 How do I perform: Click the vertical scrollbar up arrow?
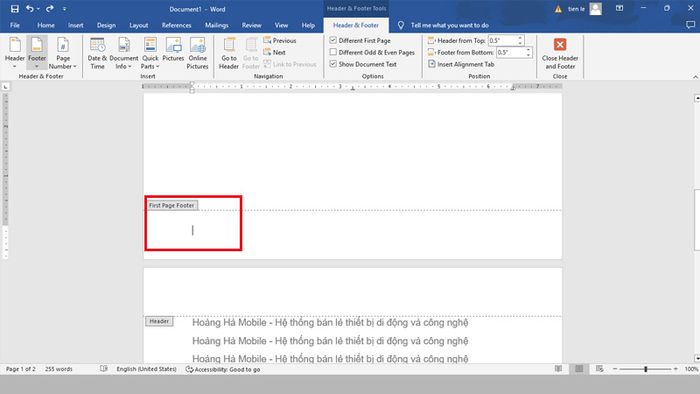(696, 98)
